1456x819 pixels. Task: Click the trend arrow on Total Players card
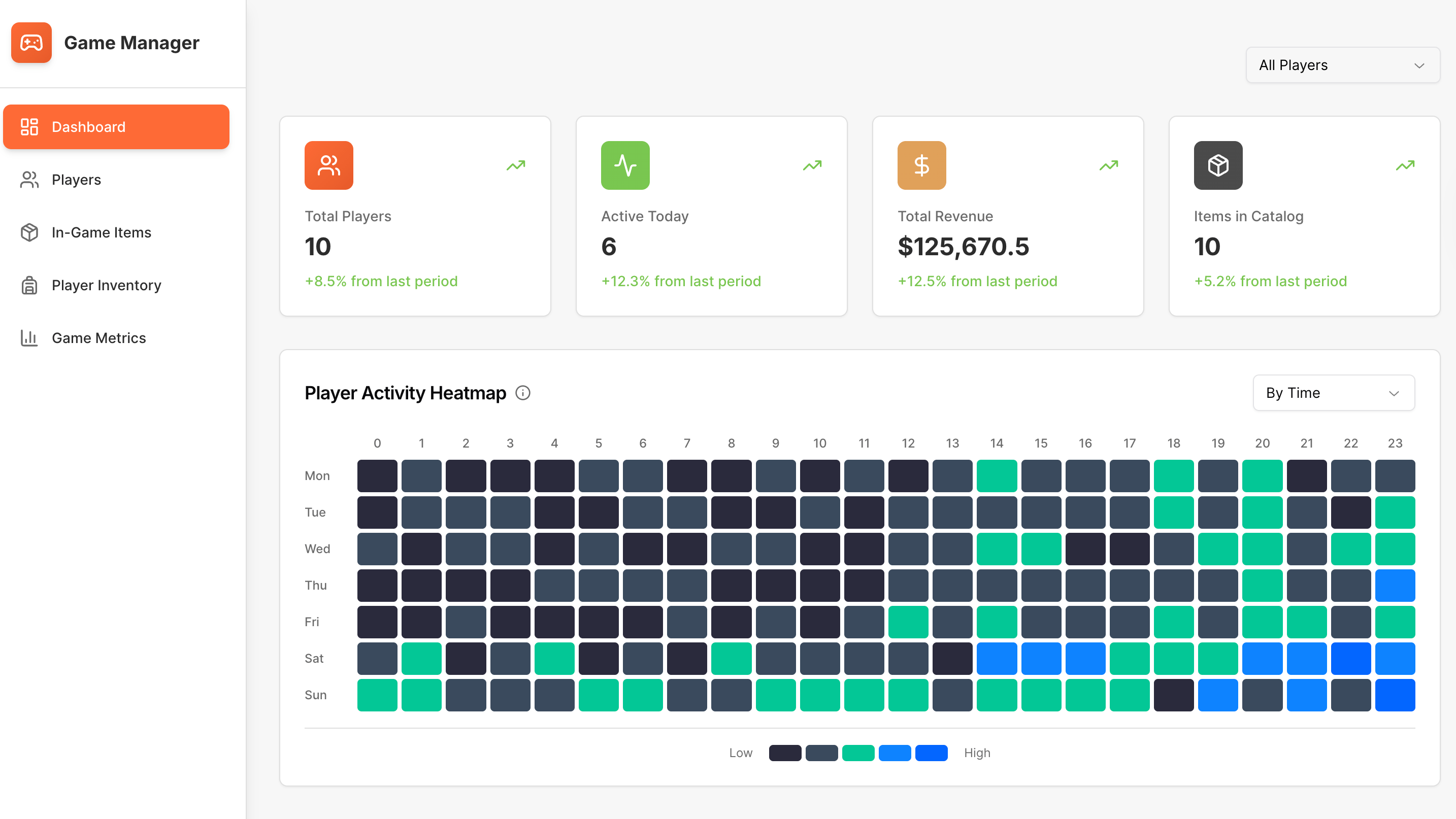click(x=515, y=165)
